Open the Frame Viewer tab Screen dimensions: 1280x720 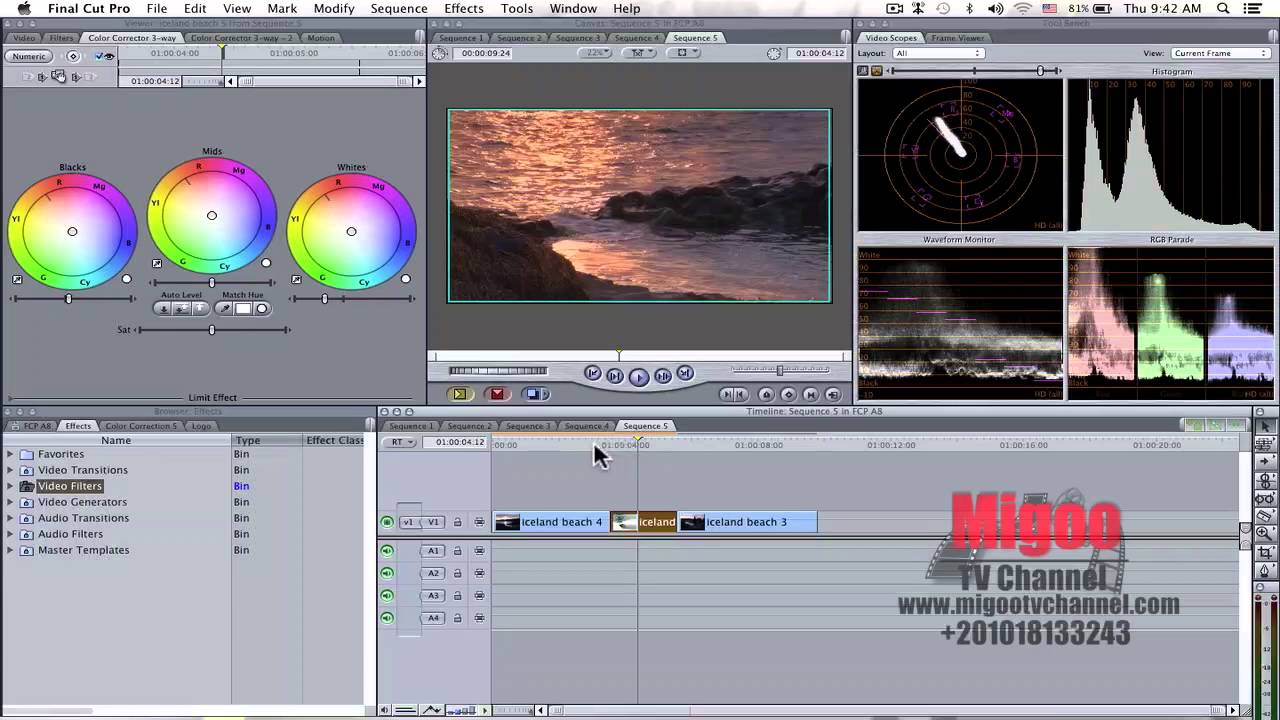tap(957, 38)
